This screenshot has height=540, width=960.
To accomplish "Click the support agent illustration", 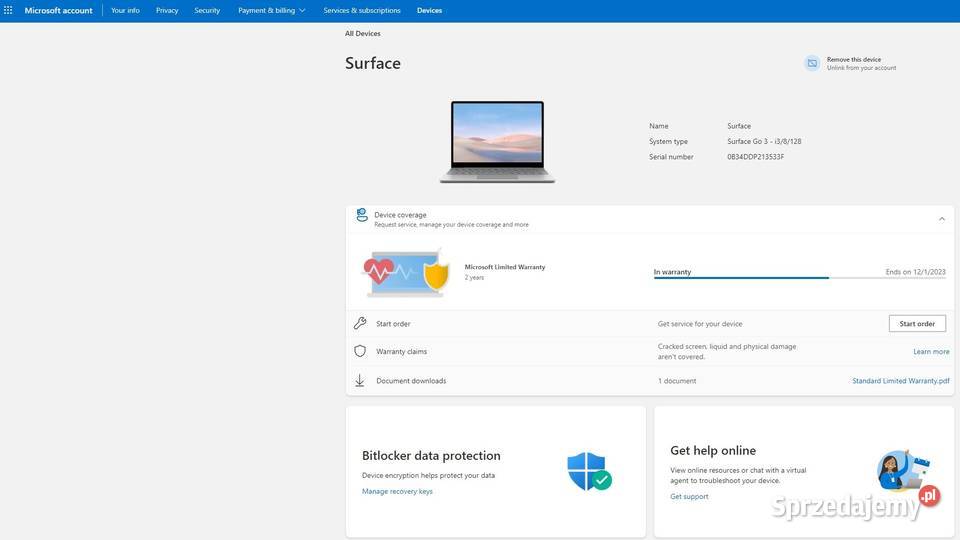I will click(903, 471).
